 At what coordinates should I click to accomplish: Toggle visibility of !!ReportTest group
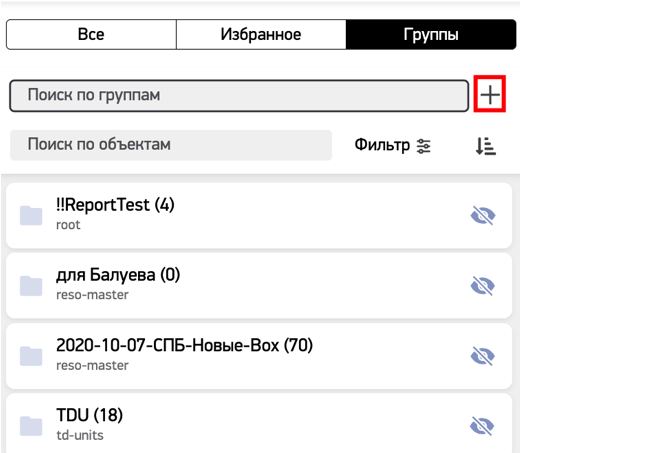coord(483,215)
